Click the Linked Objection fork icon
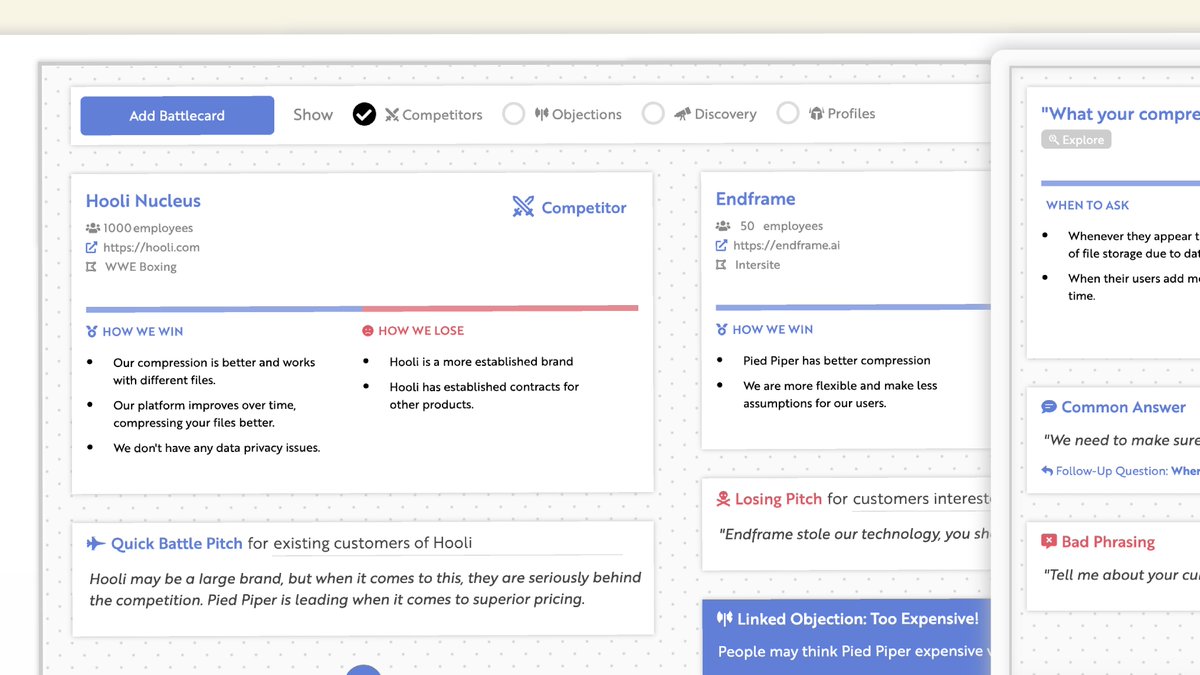 point(725,619)
